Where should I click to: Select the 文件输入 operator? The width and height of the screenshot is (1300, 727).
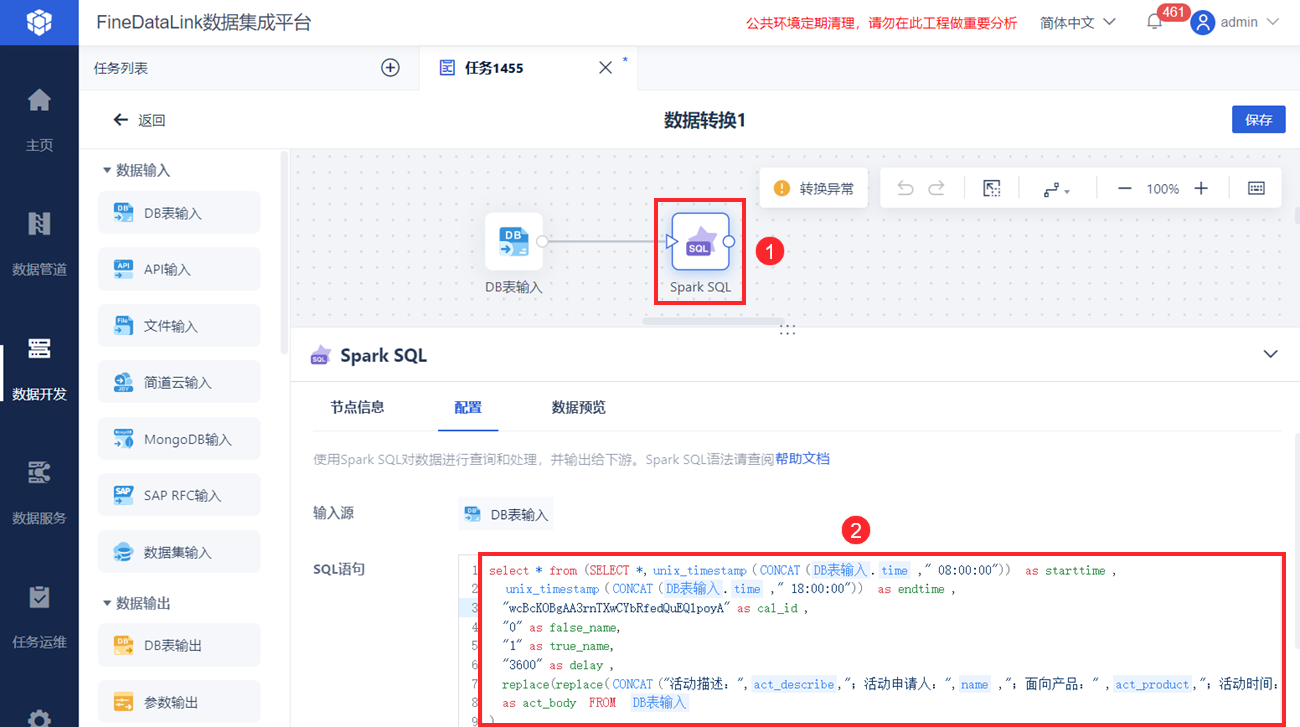click(179, 326)
